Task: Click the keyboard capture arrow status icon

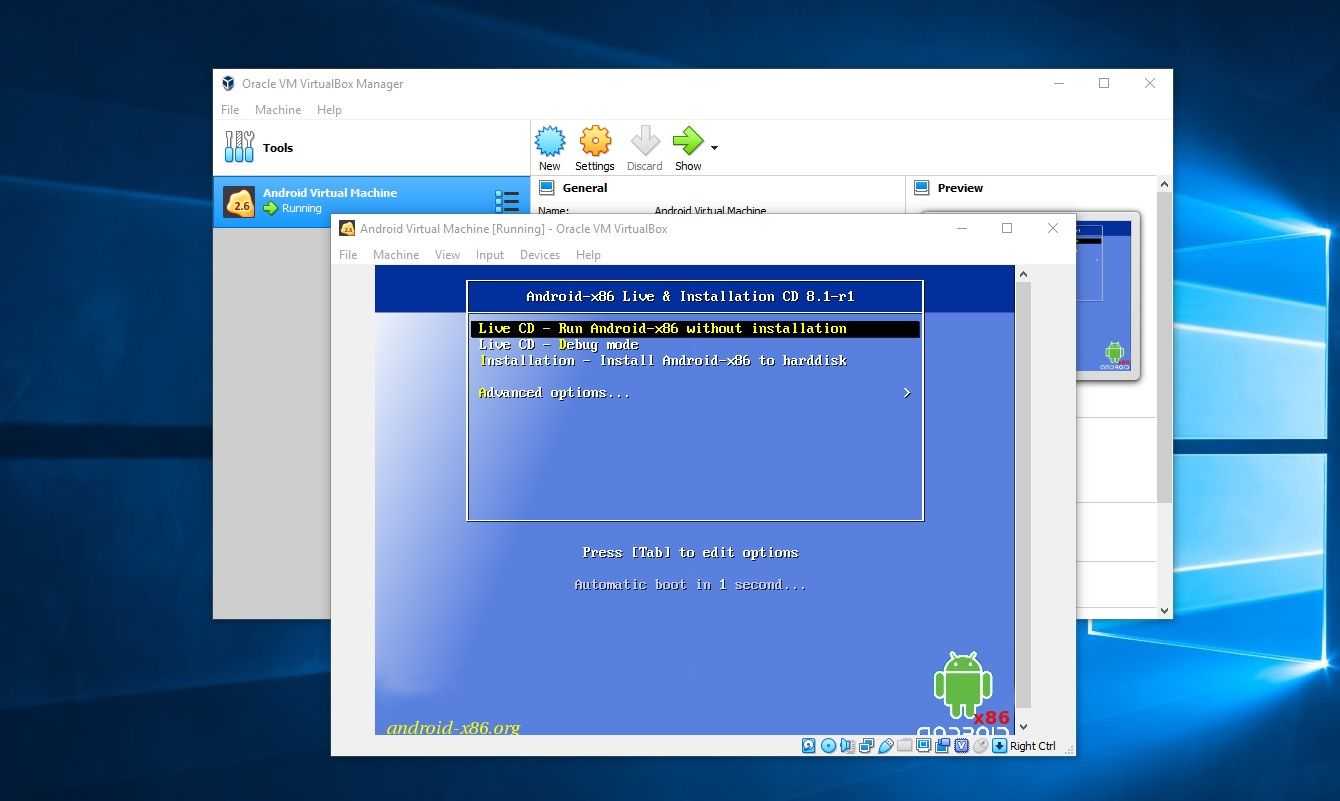Action: [1000, 745]
